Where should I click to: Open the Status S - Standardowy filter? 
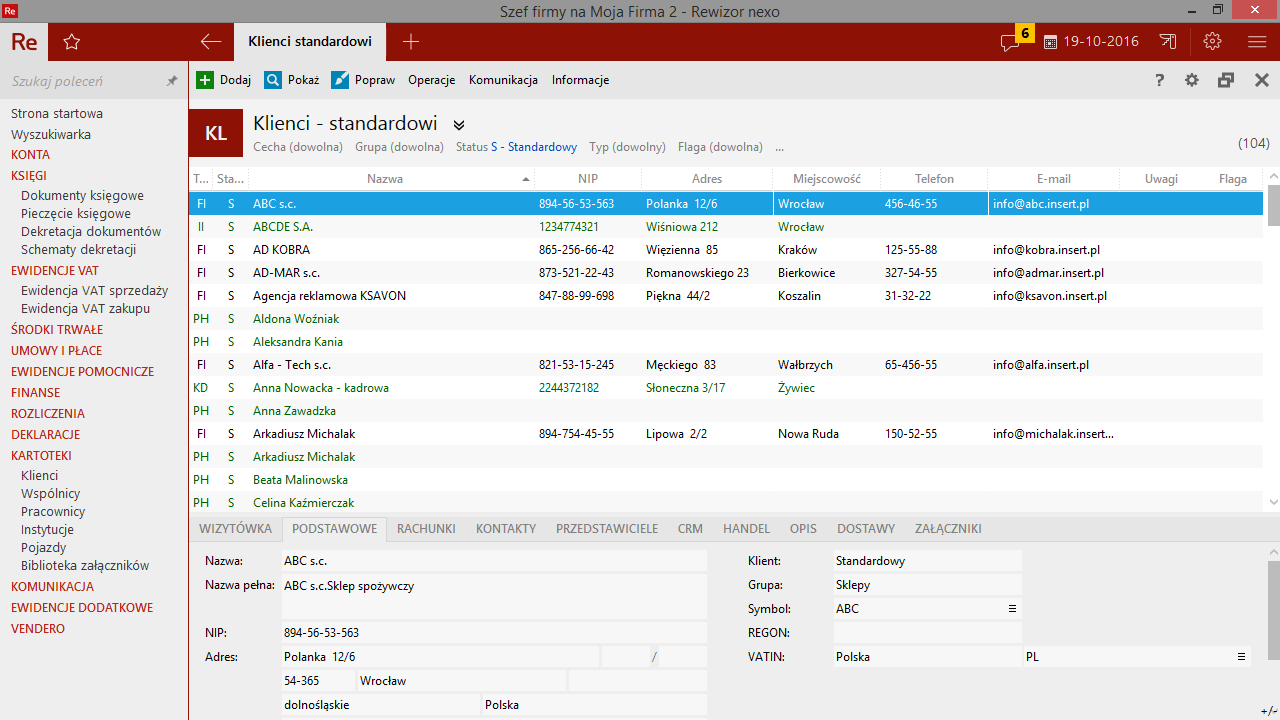click(516, 147)
